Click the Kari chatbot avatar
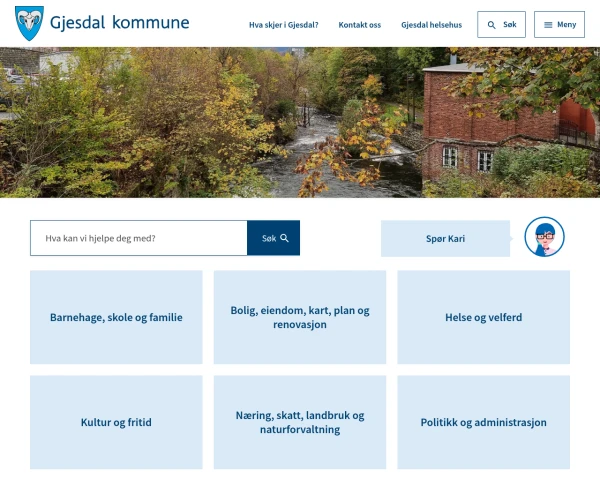600x480 pixels. point(544,237)
